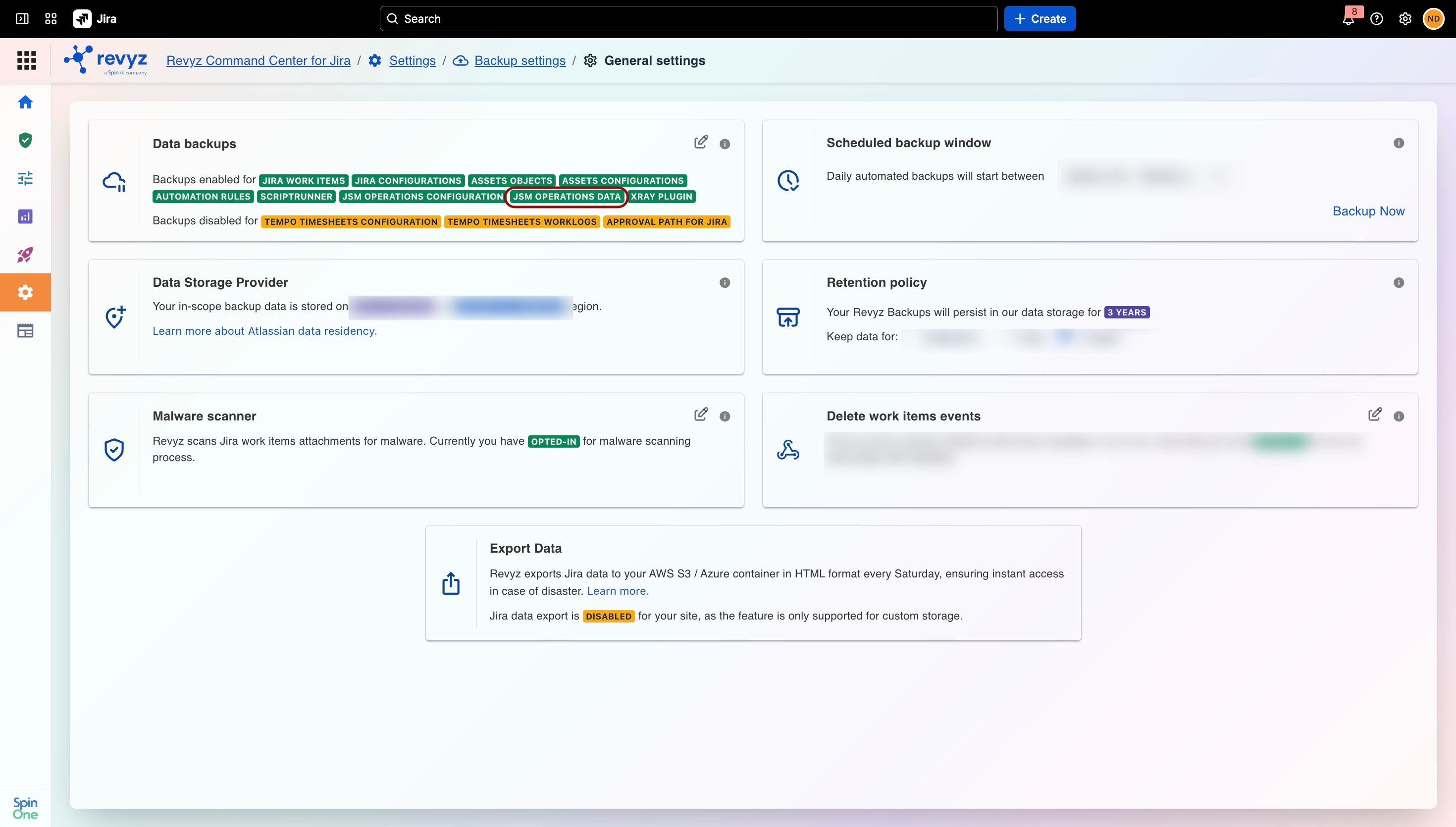Click the shield icon in Malware scanner
Screen dimensions: 1456x827
pyautogui.click(x=114, y=450)
